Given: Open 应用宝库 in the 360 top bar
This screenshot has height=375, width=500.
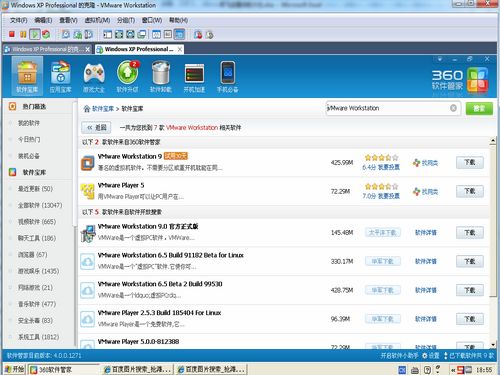Looking at the screenshot, I should coord(60,76).
